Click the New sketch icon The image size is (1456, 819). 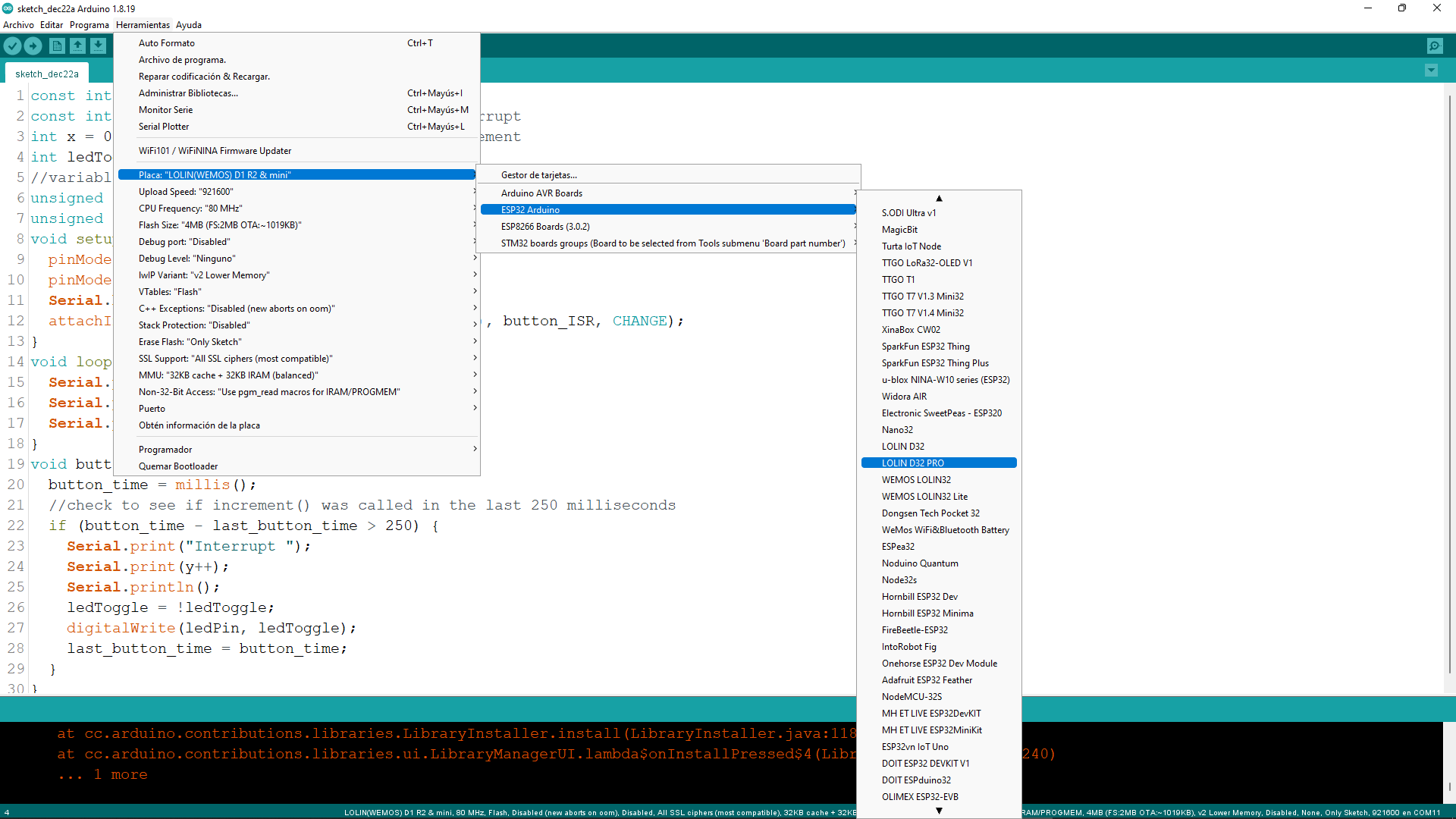click(x=57, y=46)
